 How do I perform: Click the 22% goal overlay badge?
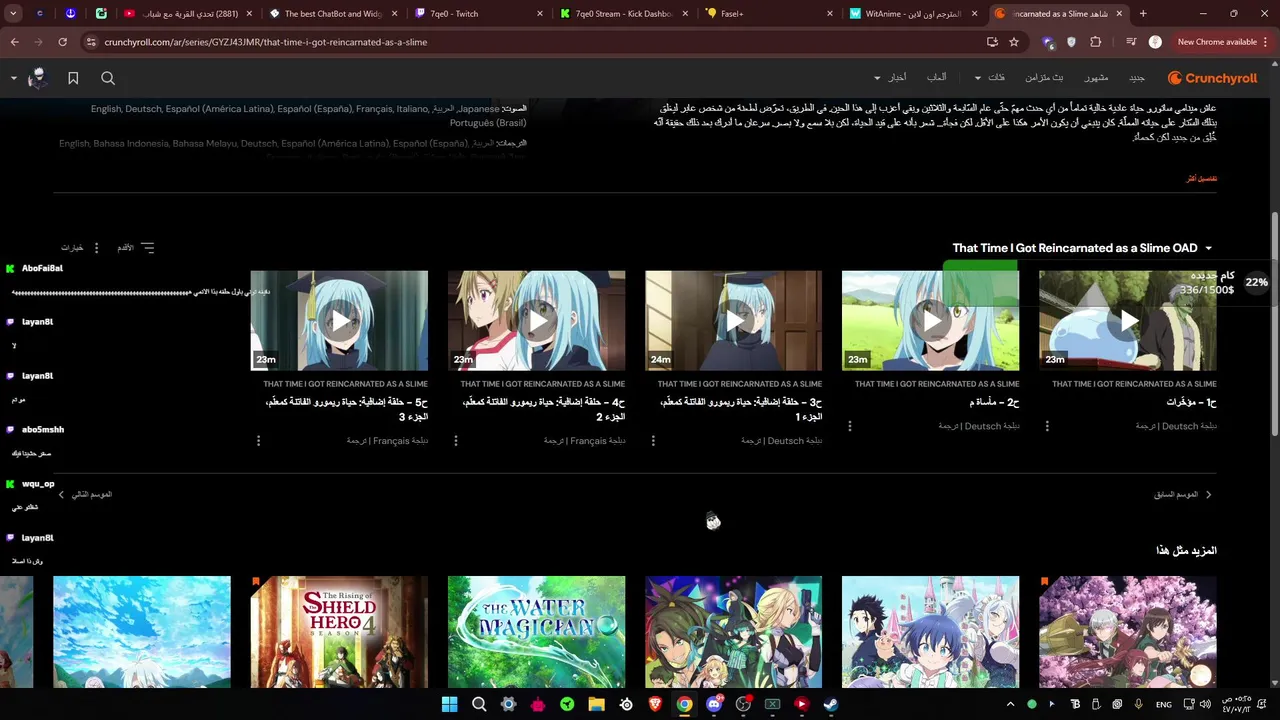point(1256,282)
